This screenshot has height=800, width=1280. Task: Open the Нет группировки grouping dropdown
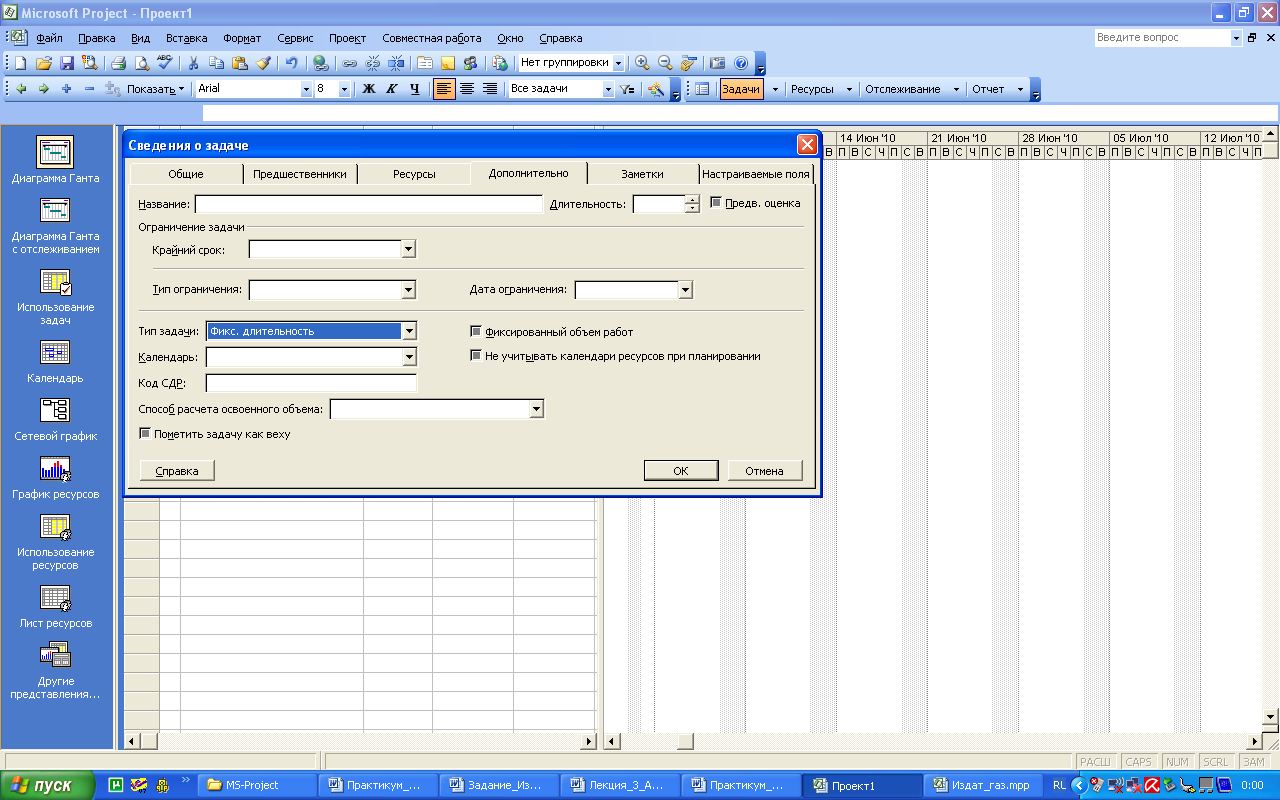click(618, 62)
